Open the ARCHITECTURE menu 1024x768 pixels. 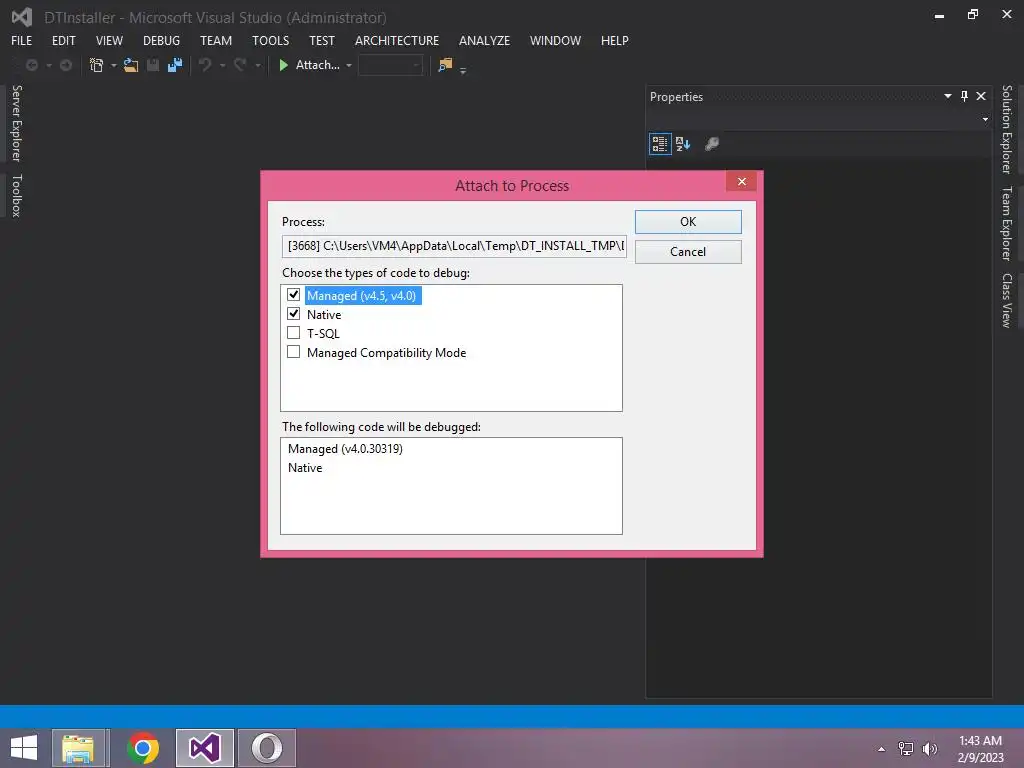click(x=397, y=40)
